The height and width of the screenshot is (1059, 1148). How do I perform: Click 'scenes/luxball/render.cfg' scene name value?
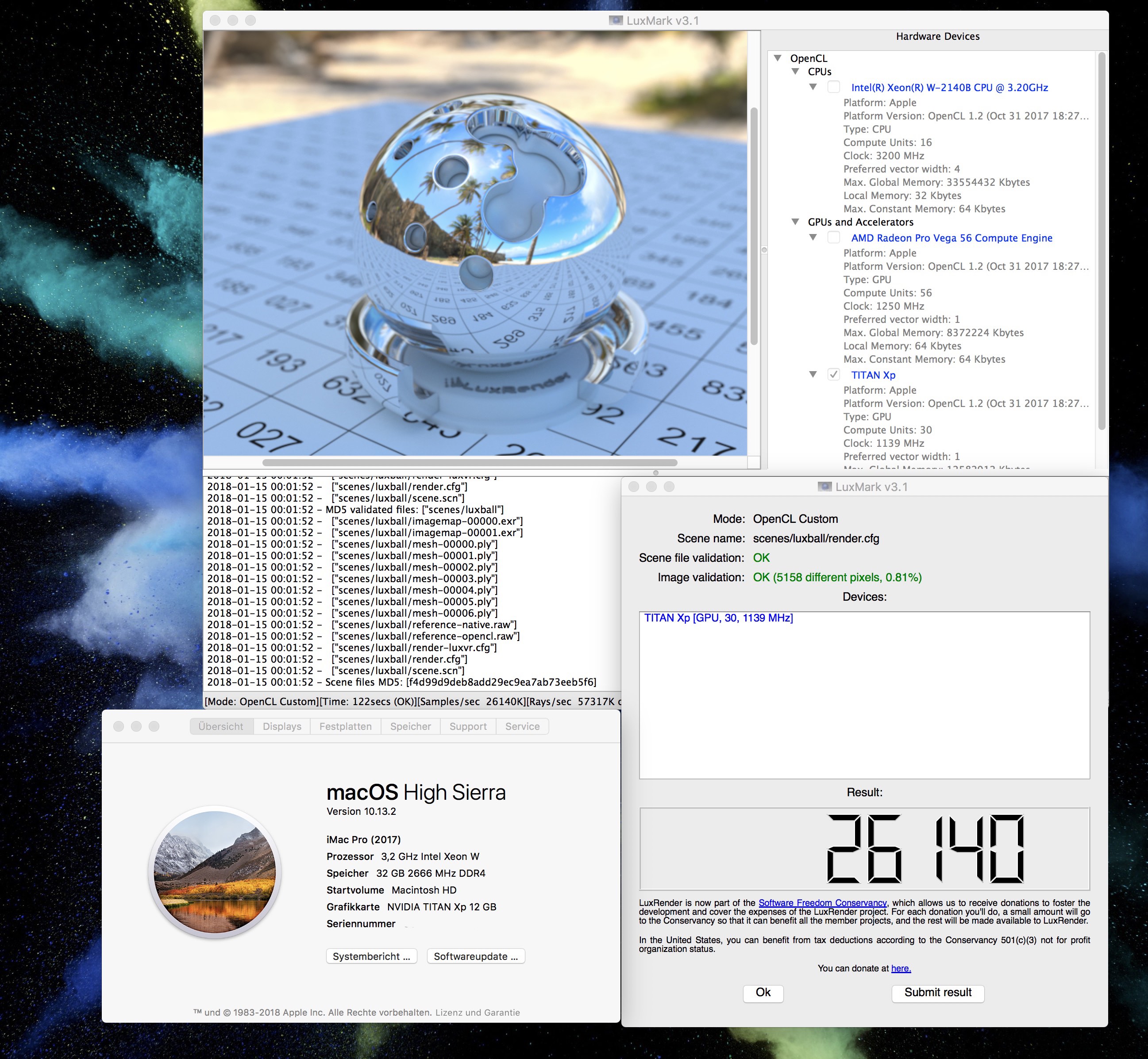click(x=816, y=538)
